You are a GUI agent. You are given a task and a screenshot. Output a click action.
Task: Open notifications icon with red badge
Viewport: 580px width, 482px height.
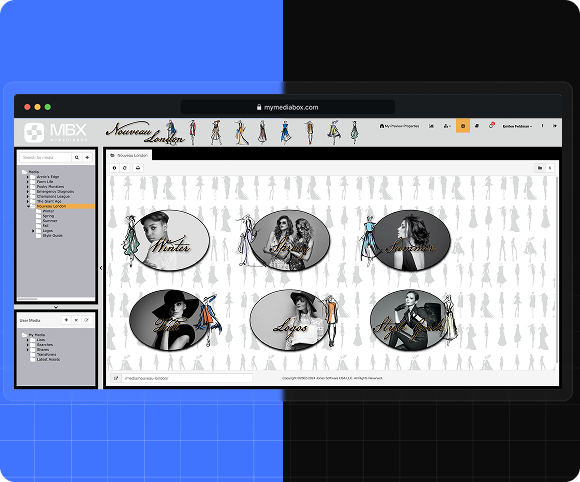pos(492,125)
